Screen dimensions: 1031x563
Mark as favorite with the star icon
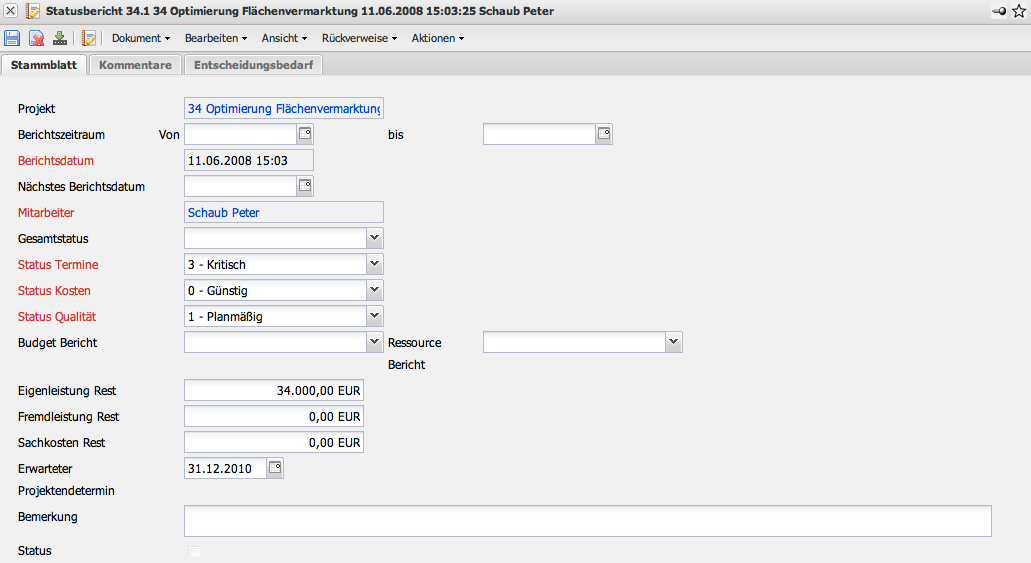(1019, 11)
